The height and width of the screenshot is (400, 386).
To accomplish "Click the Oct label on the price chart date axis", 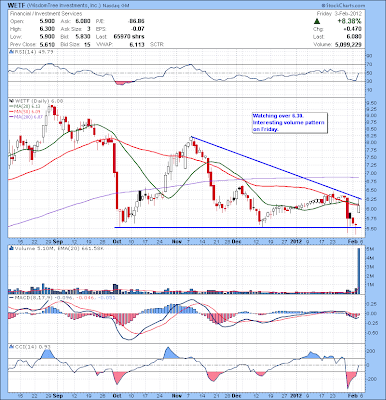I will (117, 241).
